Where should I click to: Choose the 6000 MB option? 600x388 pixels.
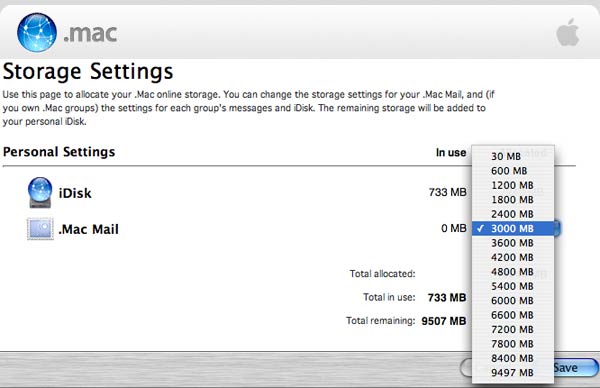[x=513, y=300]
